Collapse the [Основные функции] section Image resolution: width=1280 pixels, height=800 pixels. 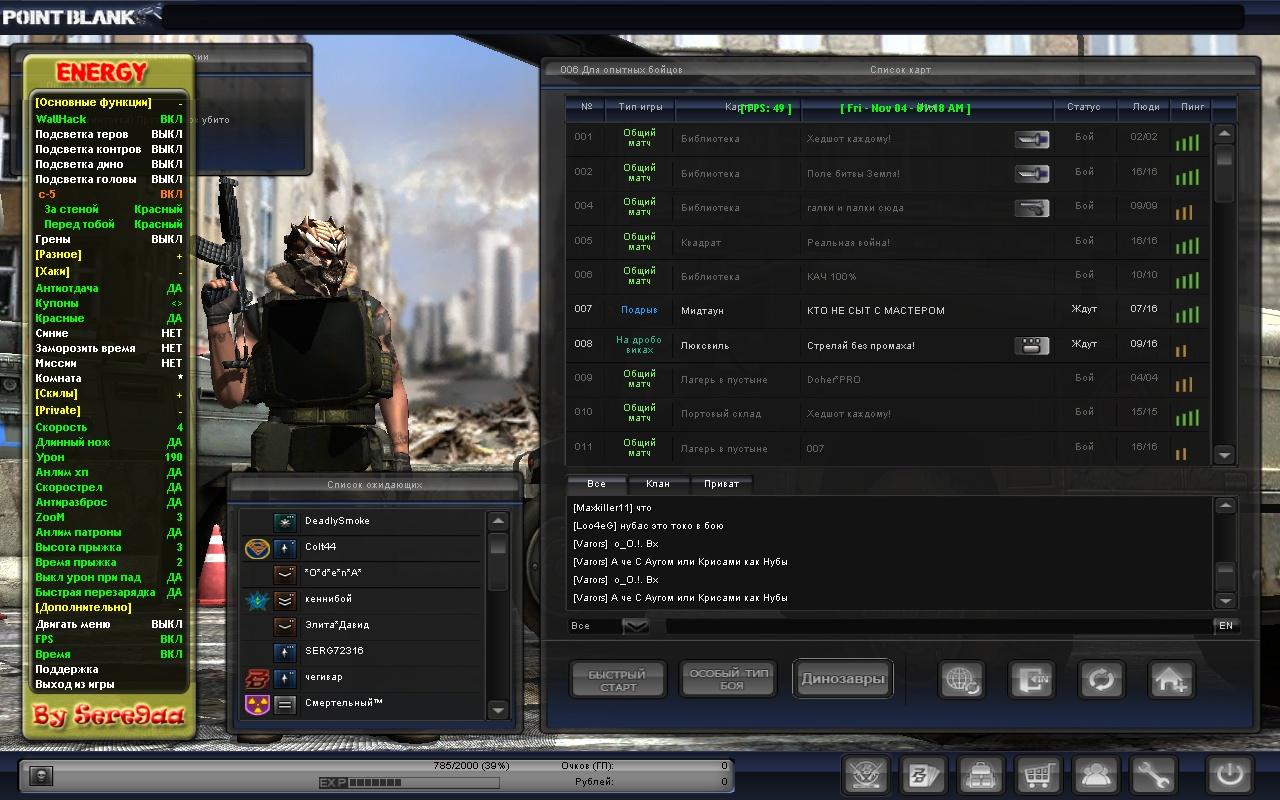click(108, 102)
